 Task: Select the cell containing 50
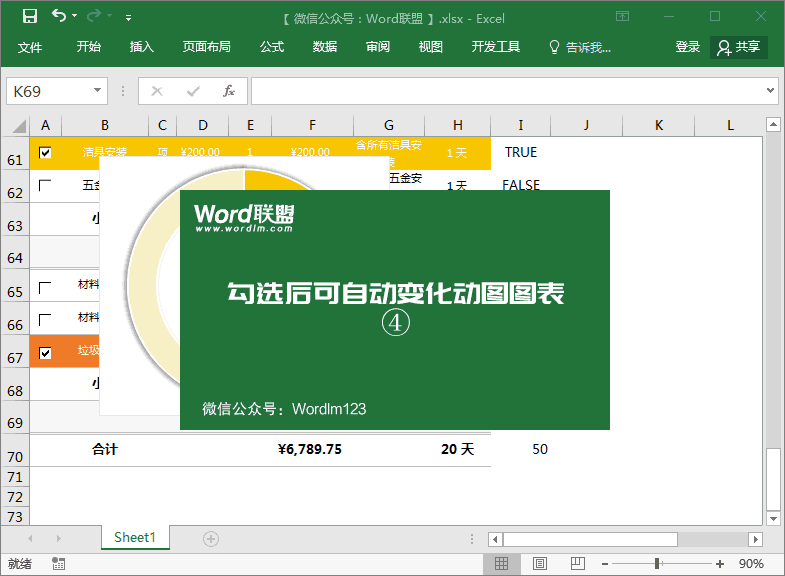[521, 449]
